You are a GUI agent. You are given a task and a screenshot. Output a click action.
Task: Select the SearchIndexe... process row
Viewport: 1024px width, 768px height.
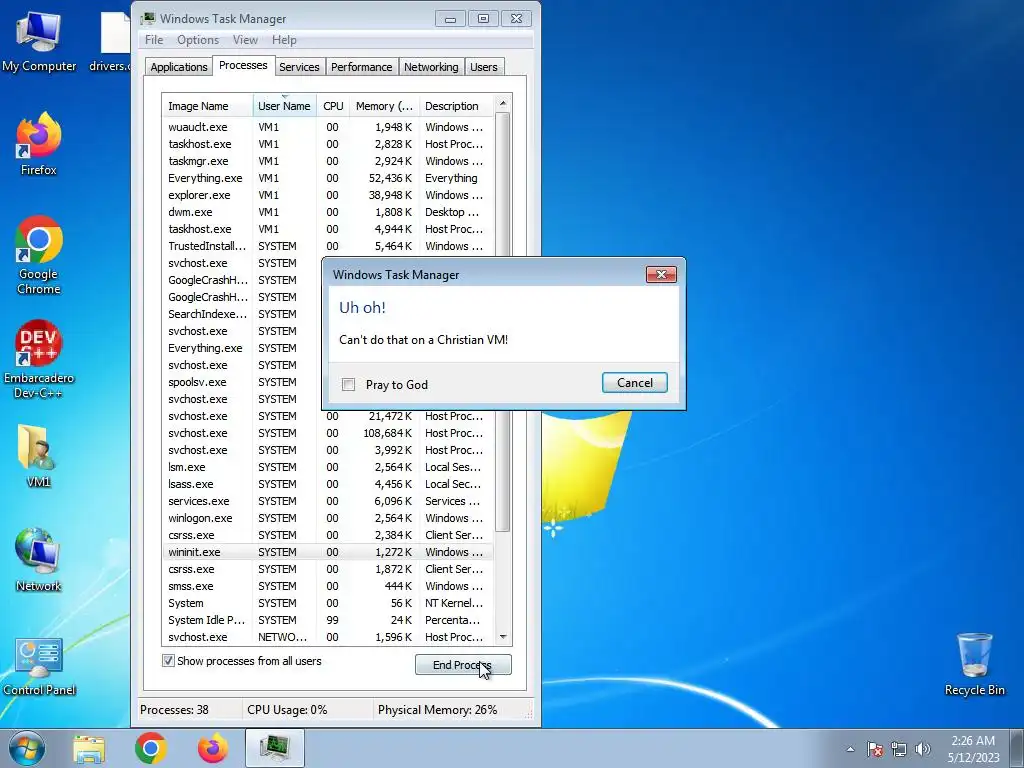242,313
